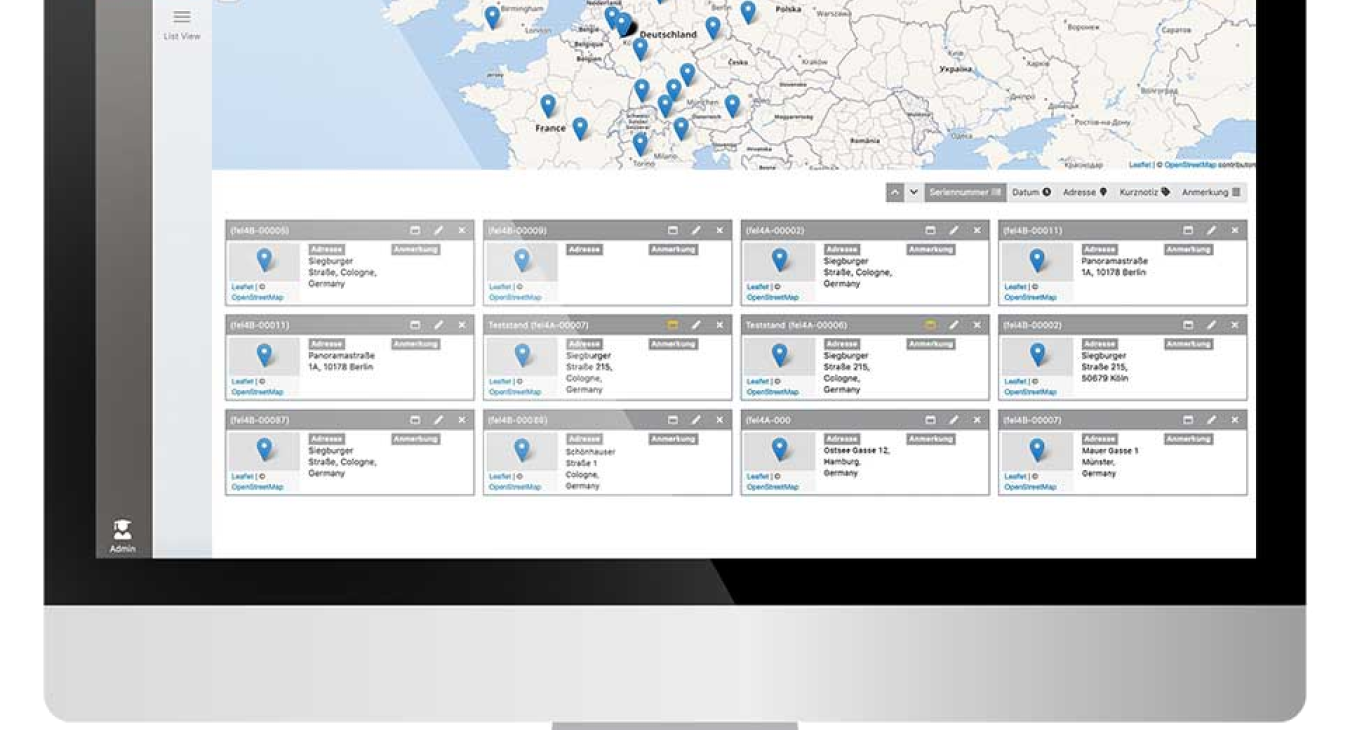Open card fel4B-00009 in window

(x=673, y=231)
